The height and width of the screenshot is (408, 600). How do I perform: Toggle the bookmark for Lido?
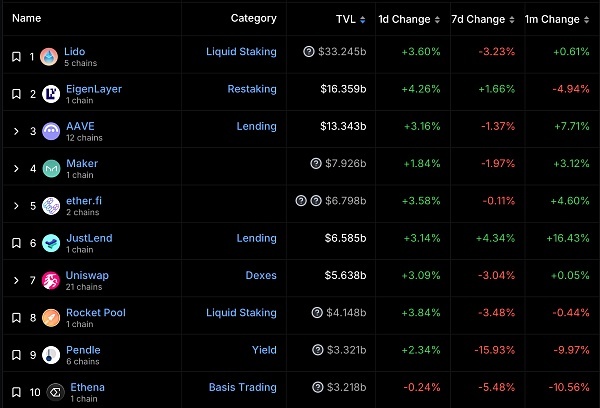pyautogui.click(x=16, y=57)
